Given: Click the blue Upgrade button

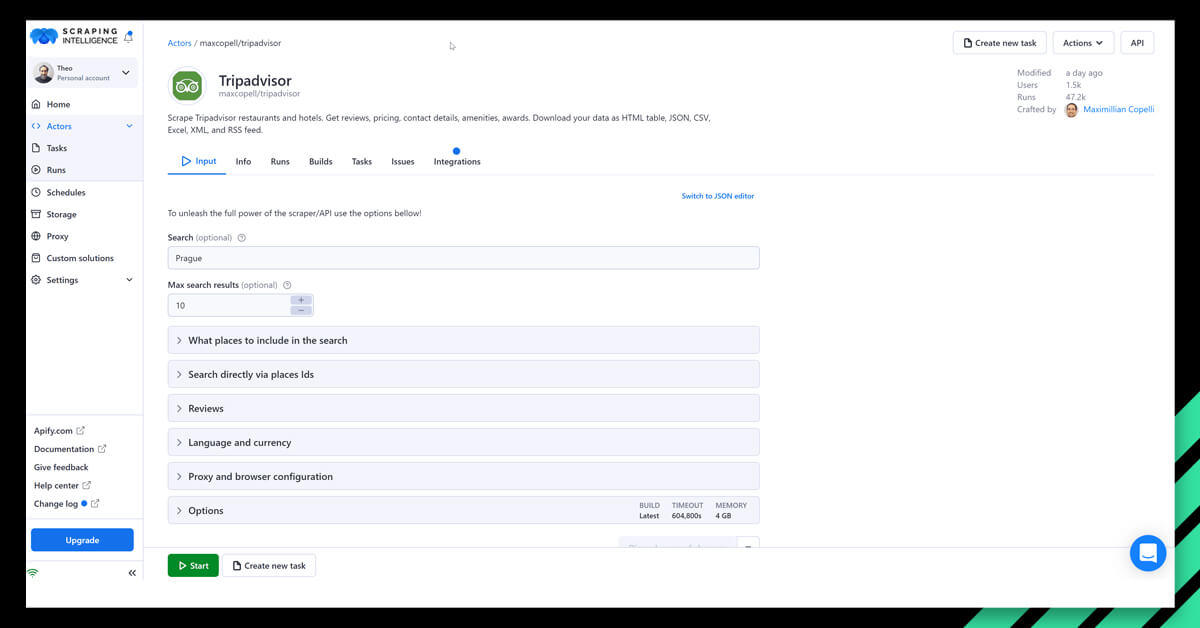Looking at the screenshot, I should tap(82, 540).
